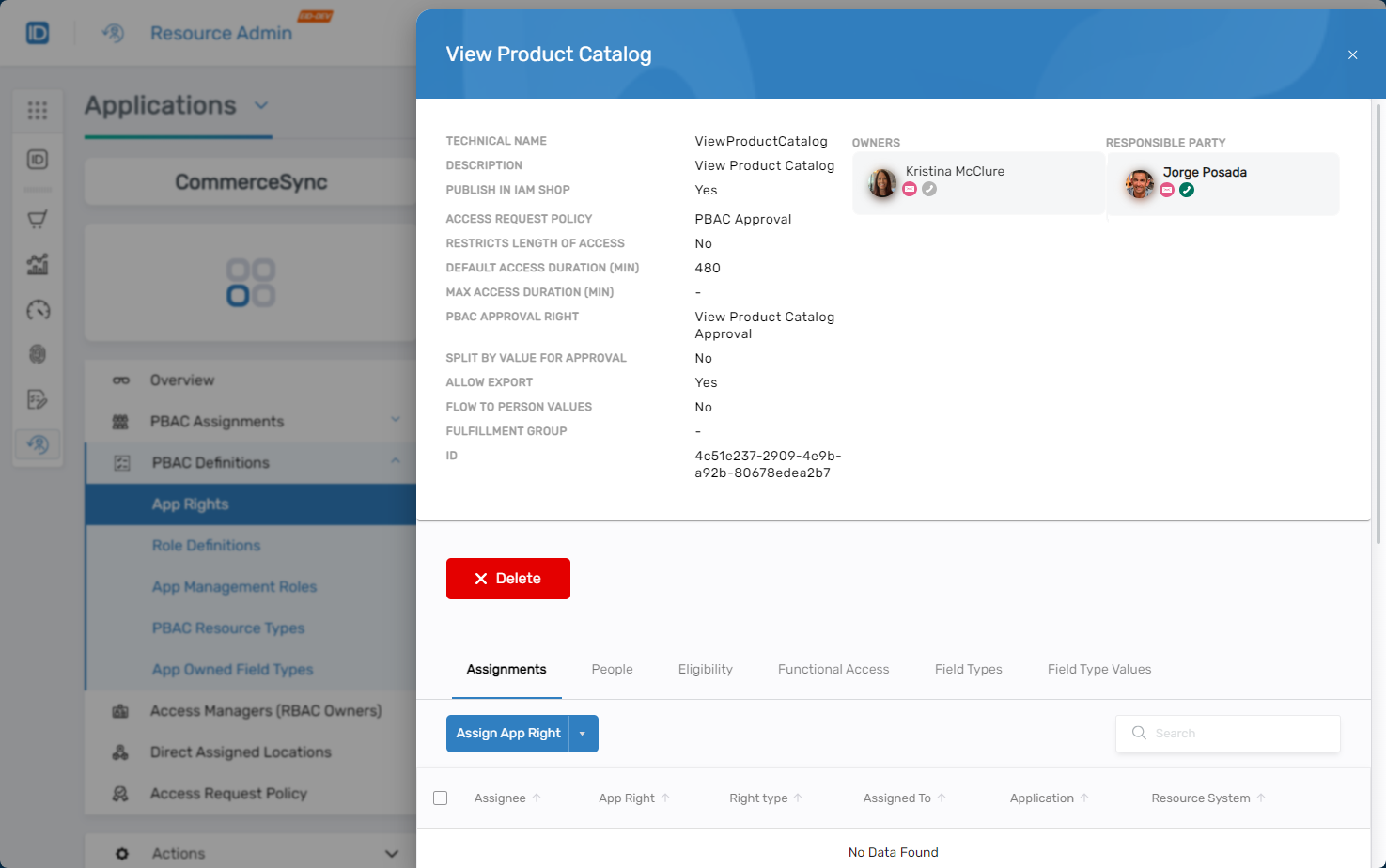Click the dashboard gauge sidebar icon
Screen dimensions: 1386x868
coord(38,310)
